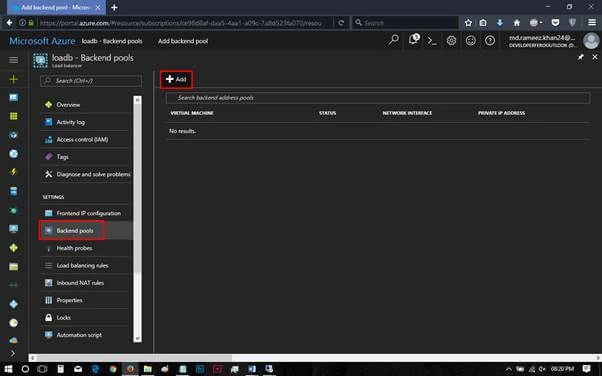Click the browser URL address bar
Screen dimensions: 602x376
(180, 23)
